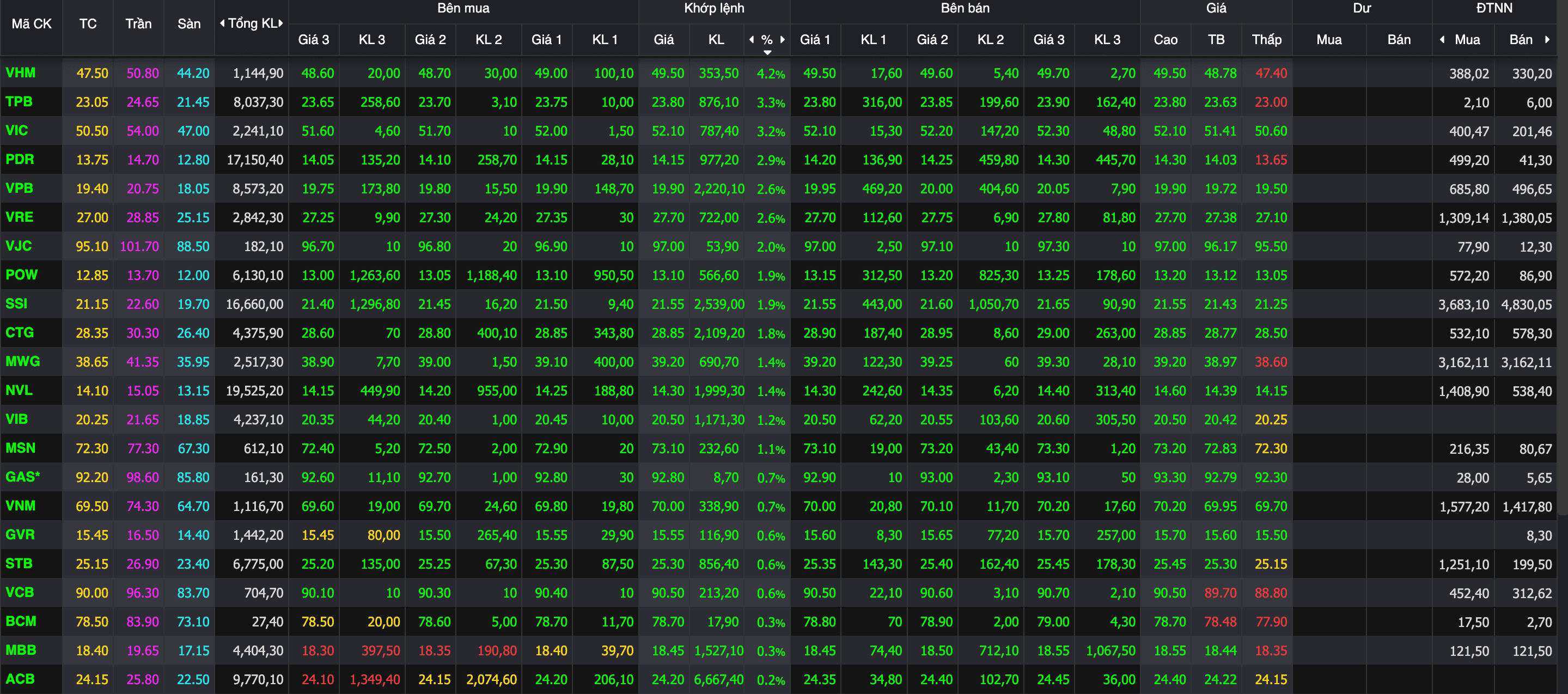Open PDR stock symbol
The image size is (1568, 694).
[x=20, y=160]
